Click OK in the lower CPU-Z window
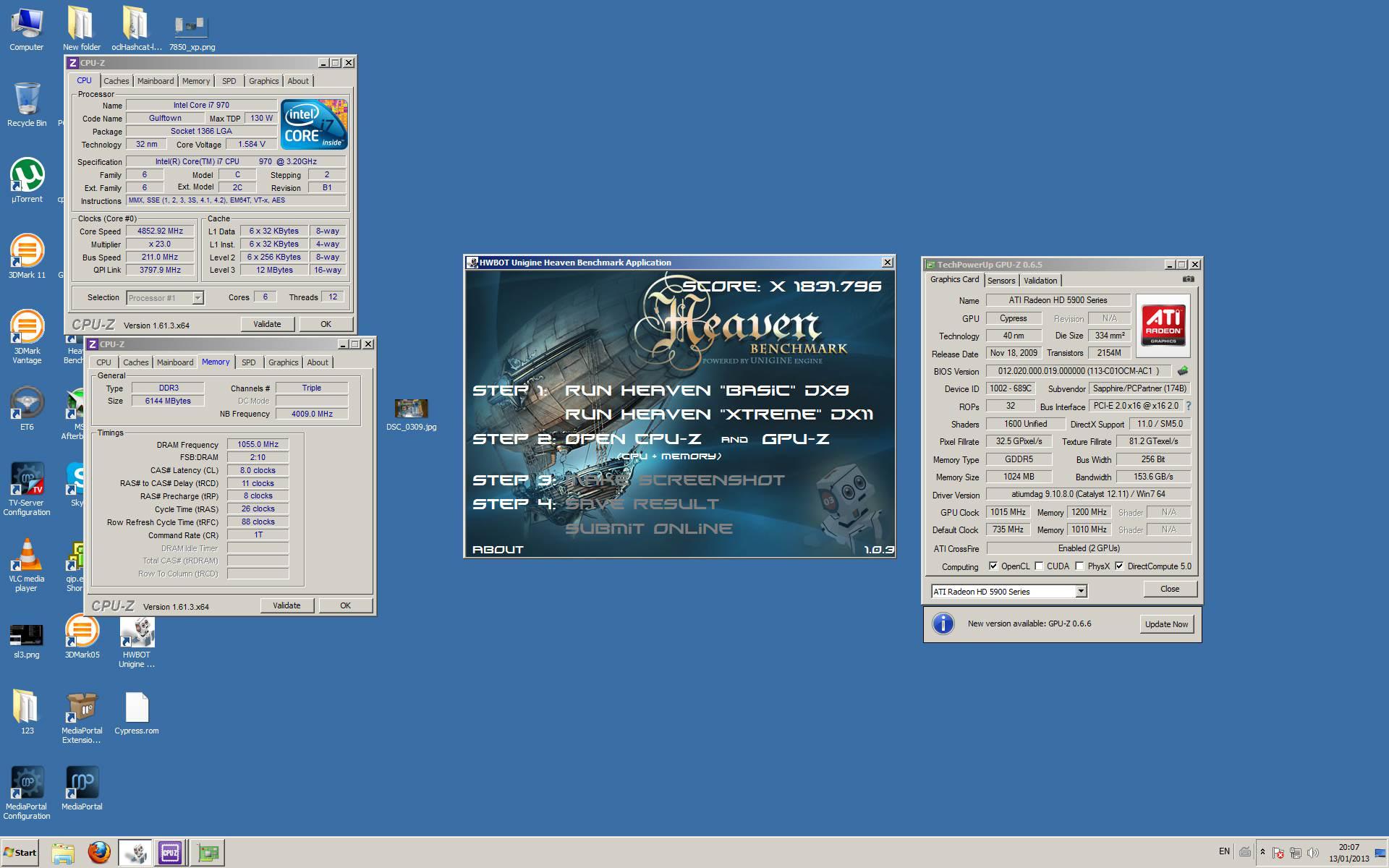1389x868 pixels. (x=346, y=605)
